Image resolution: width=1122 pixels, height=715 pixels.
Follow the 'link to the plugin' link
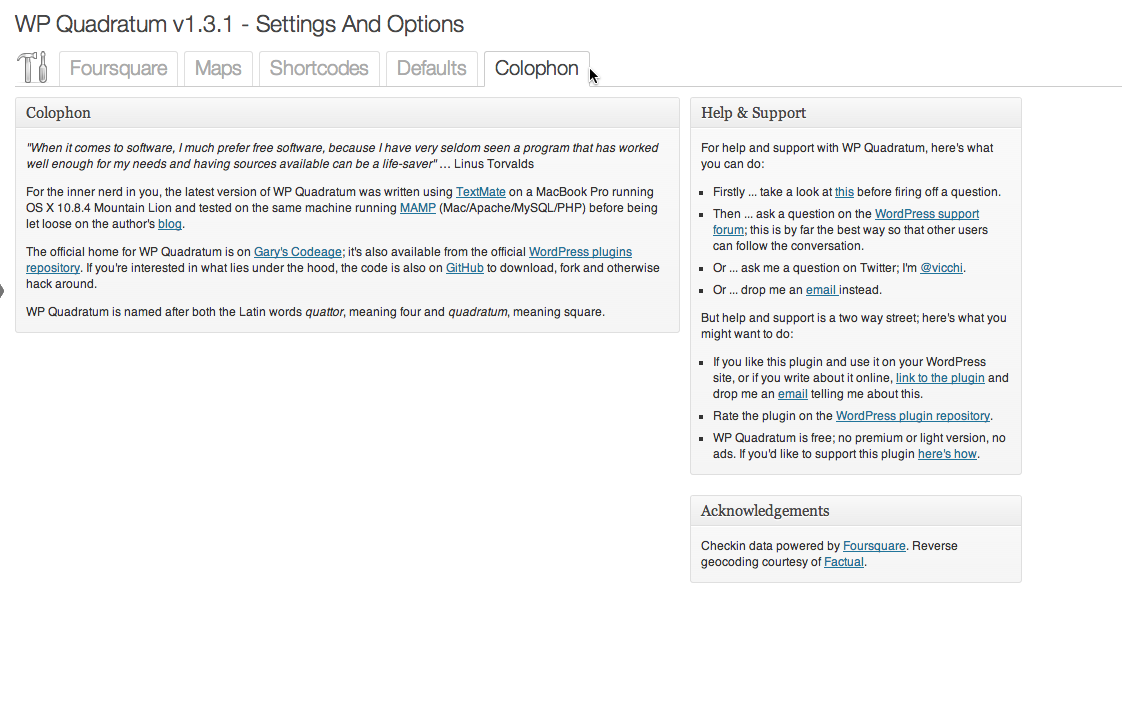pyautogui.click(x=940, y=378)
